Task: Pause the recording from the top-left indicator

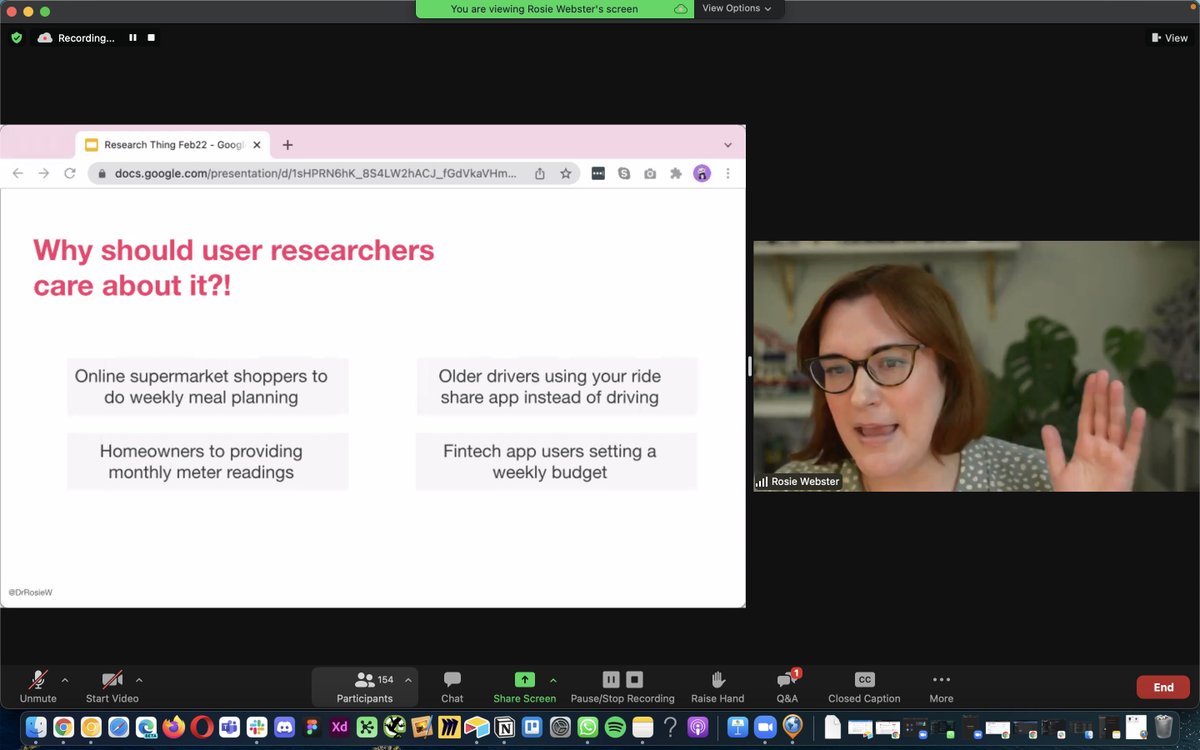Action: click(x=132, y=37)
